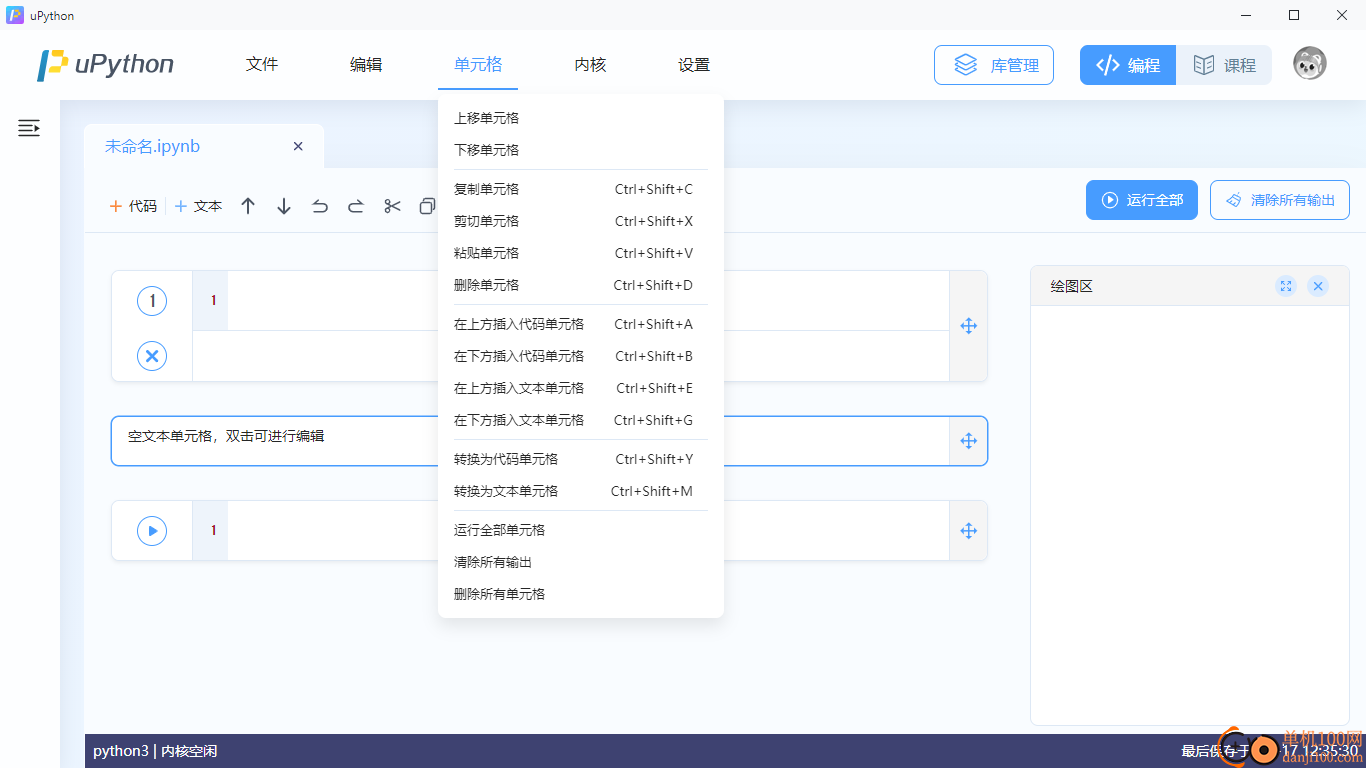Close the 单元格 menu

(x=478, y=64)
